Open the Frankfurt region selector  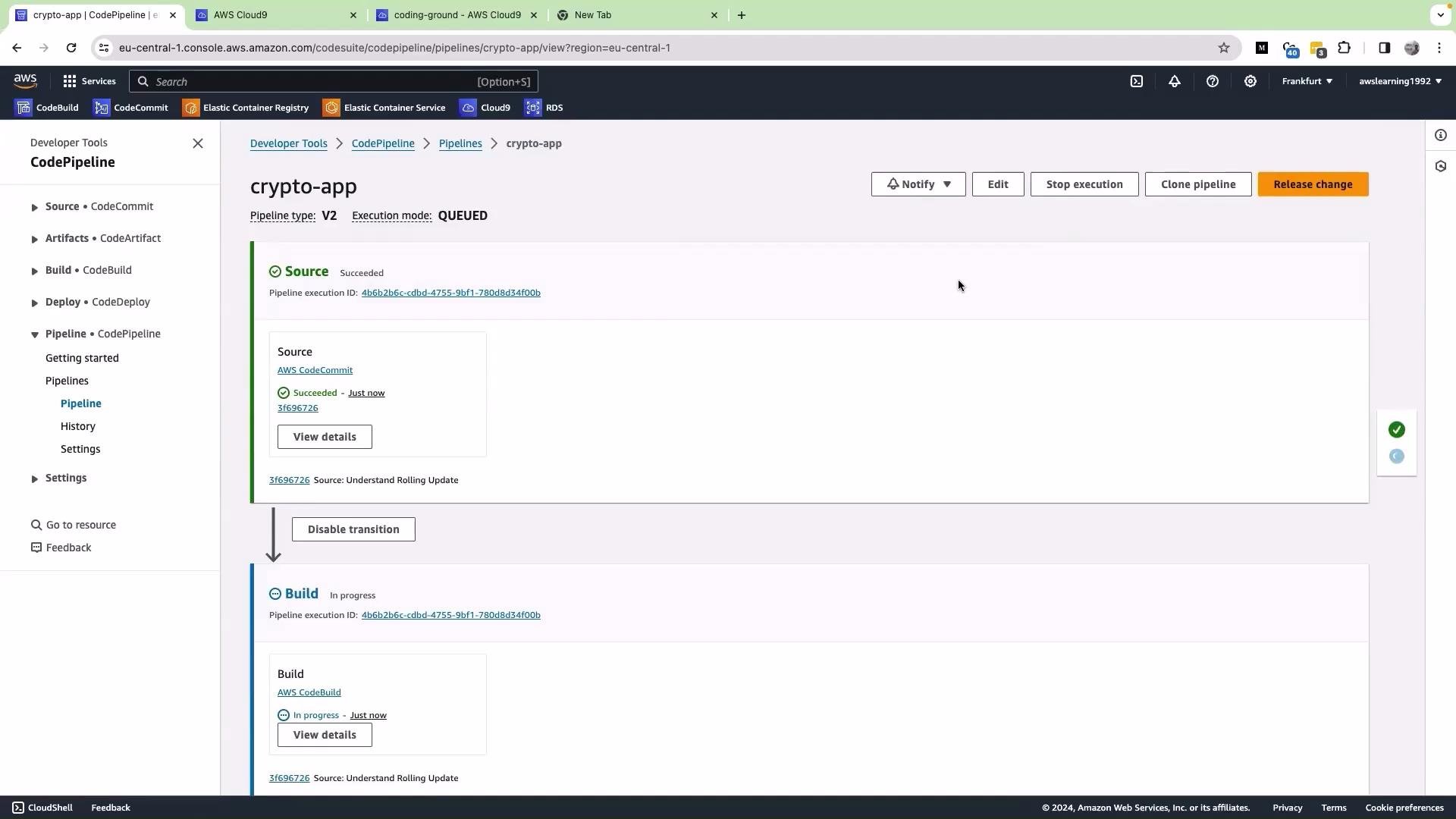click(x=1307, y=81)
